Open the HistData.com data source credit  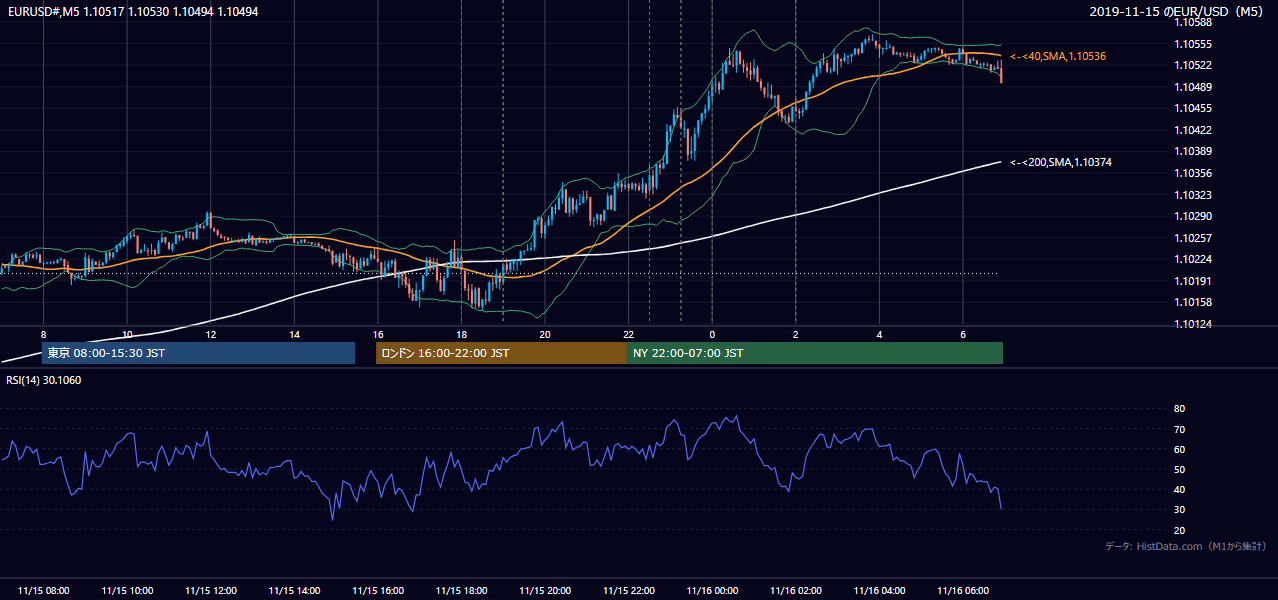1186,546
